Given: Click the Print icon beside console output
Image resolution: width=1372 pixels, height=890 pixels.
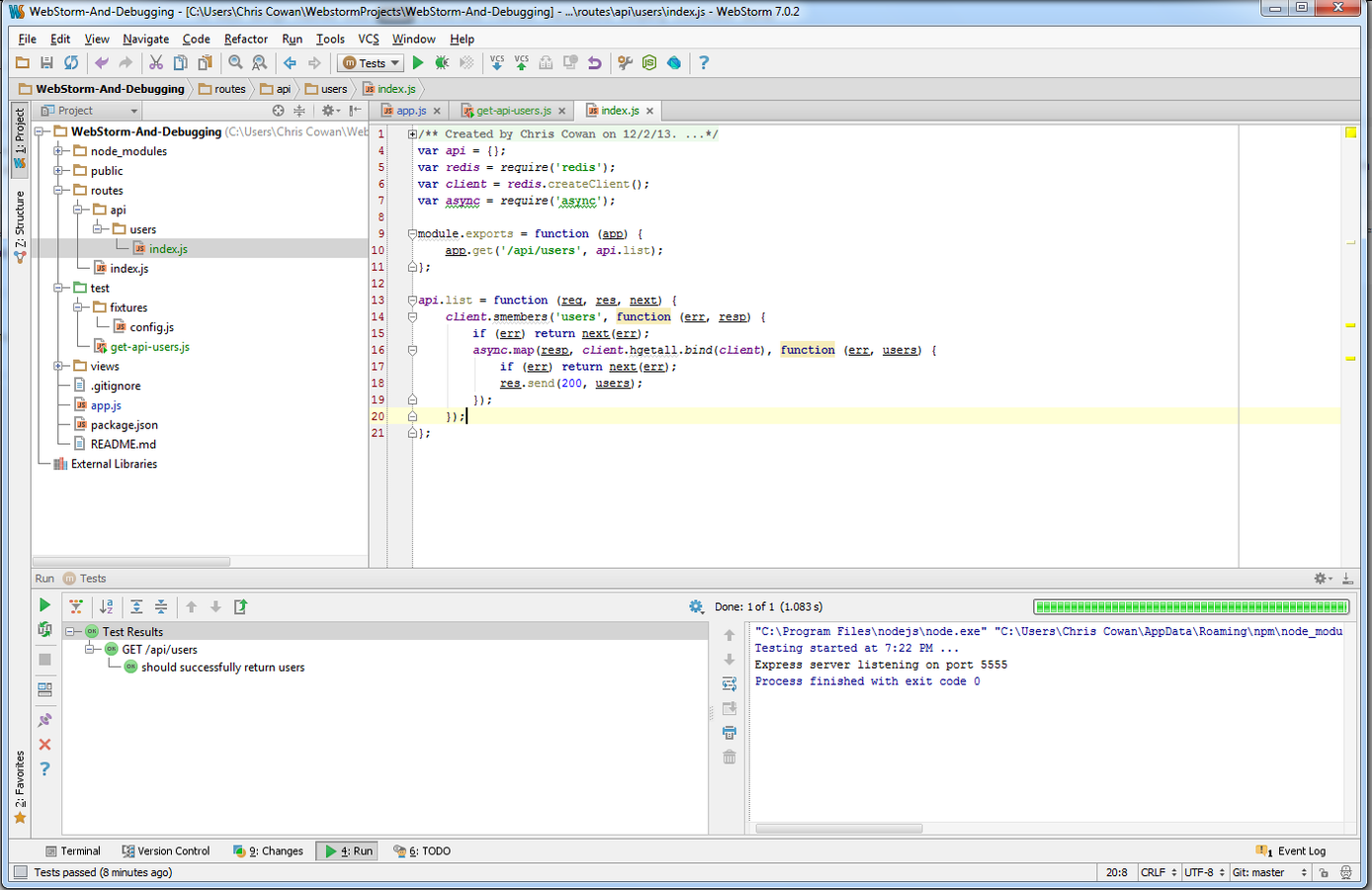Looking at the screenshot, I should point(729,733).
